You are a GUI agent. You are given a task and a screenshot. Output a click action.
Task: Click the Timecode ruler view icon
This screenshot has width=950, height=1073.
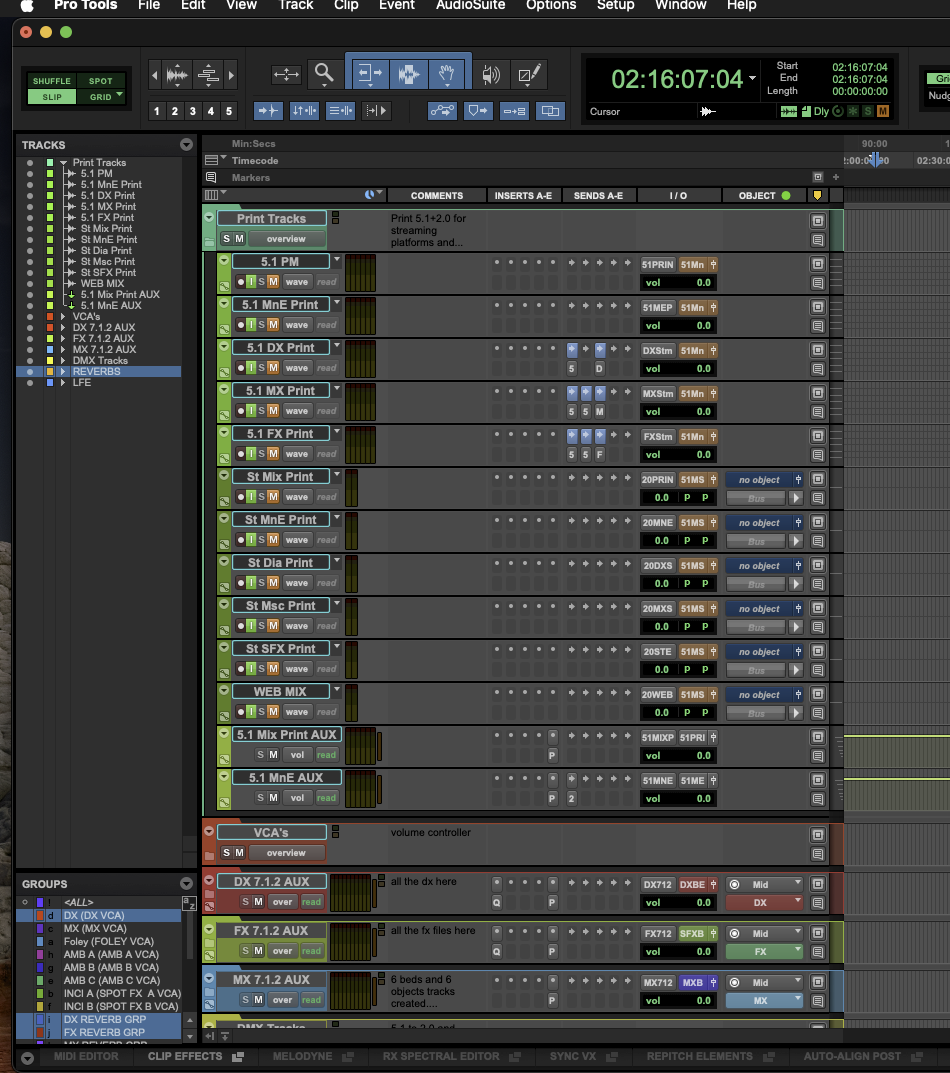[x=212, y=160]
